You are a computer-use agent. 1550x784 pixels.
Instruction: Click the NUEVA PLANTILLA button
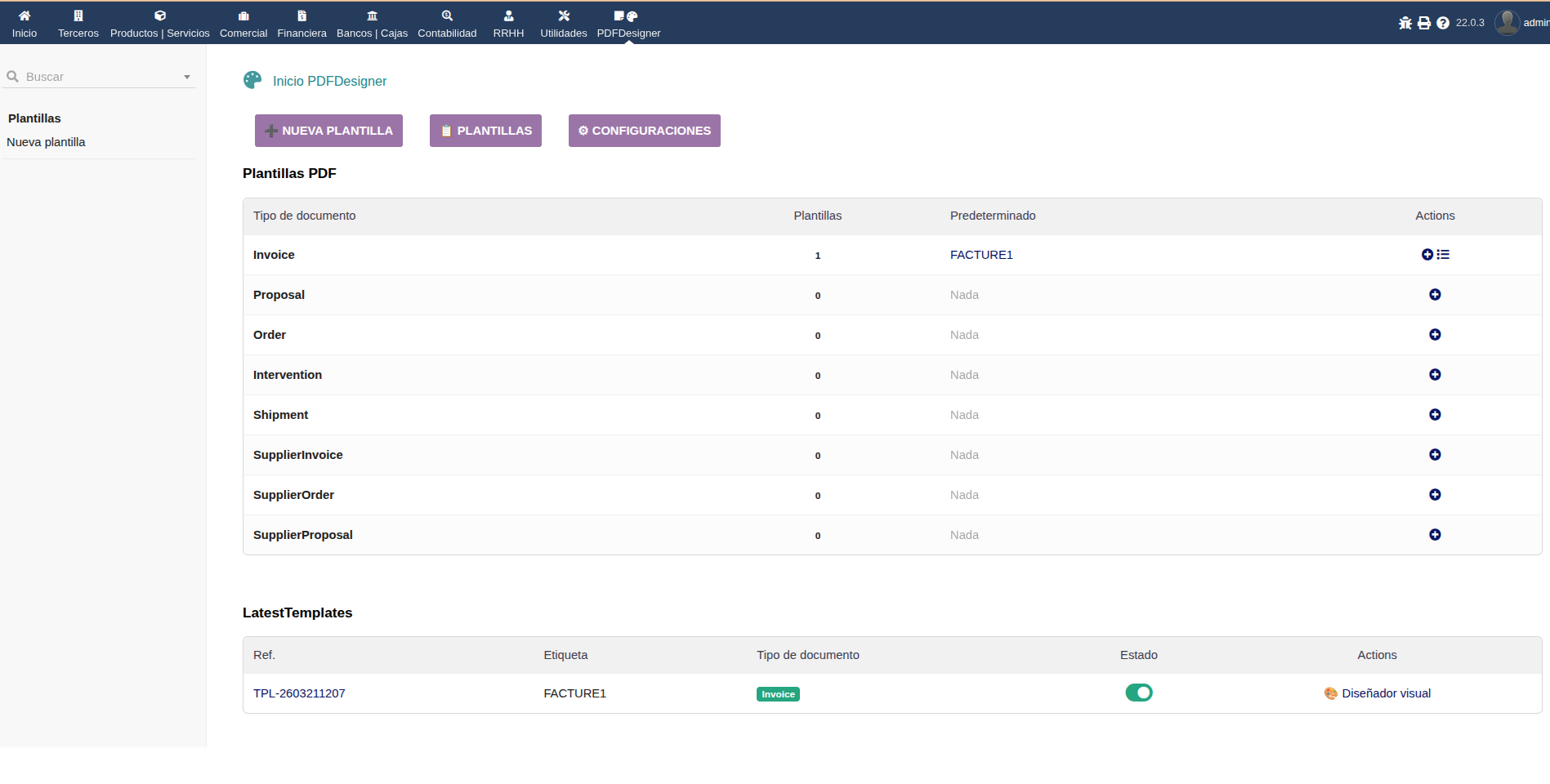328,131
